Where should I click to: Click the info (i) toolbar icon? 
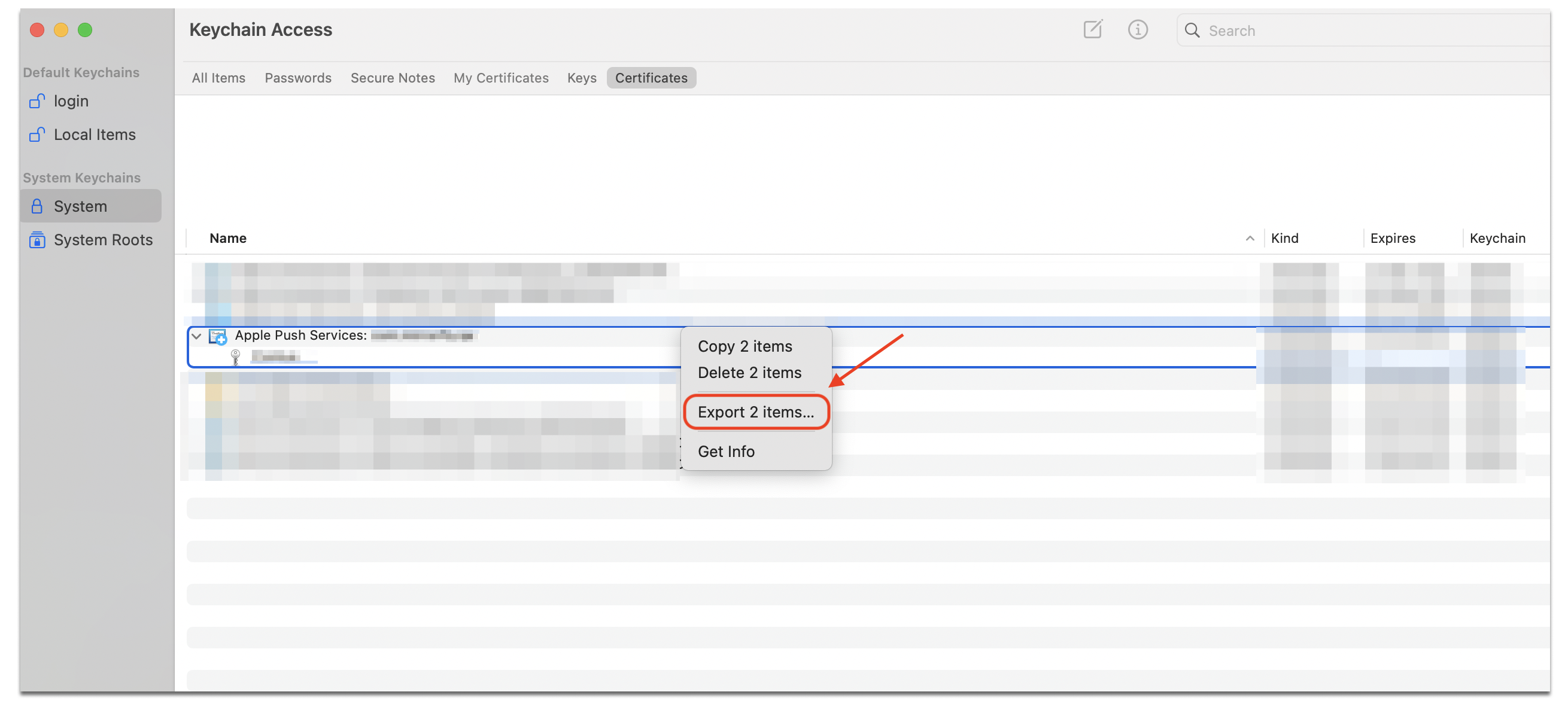(x=1137, y=29)
